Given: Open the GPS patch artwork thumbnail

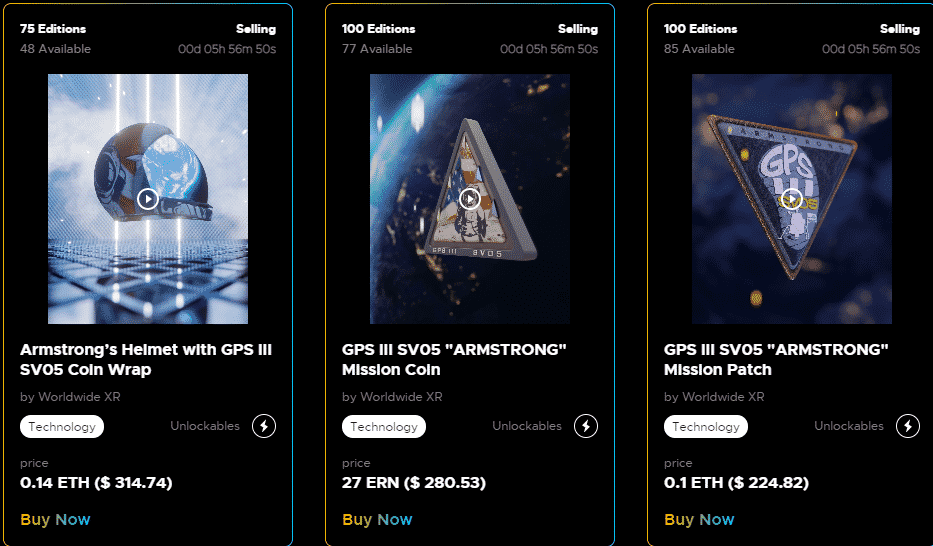Looking at the screenshot, I should point(791,199).
